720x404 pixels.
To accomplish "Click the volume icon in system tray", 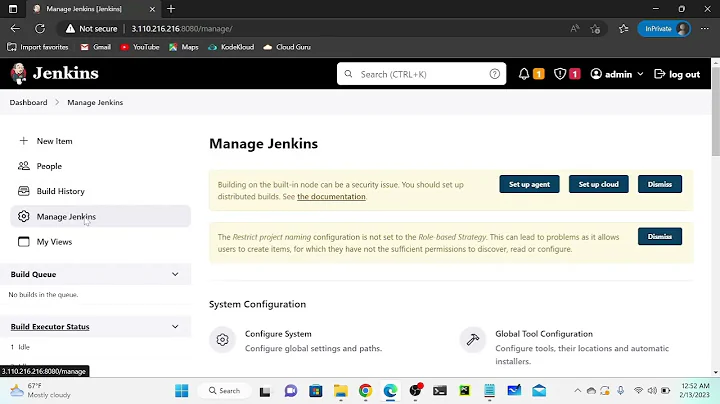I will pos(652,391).
